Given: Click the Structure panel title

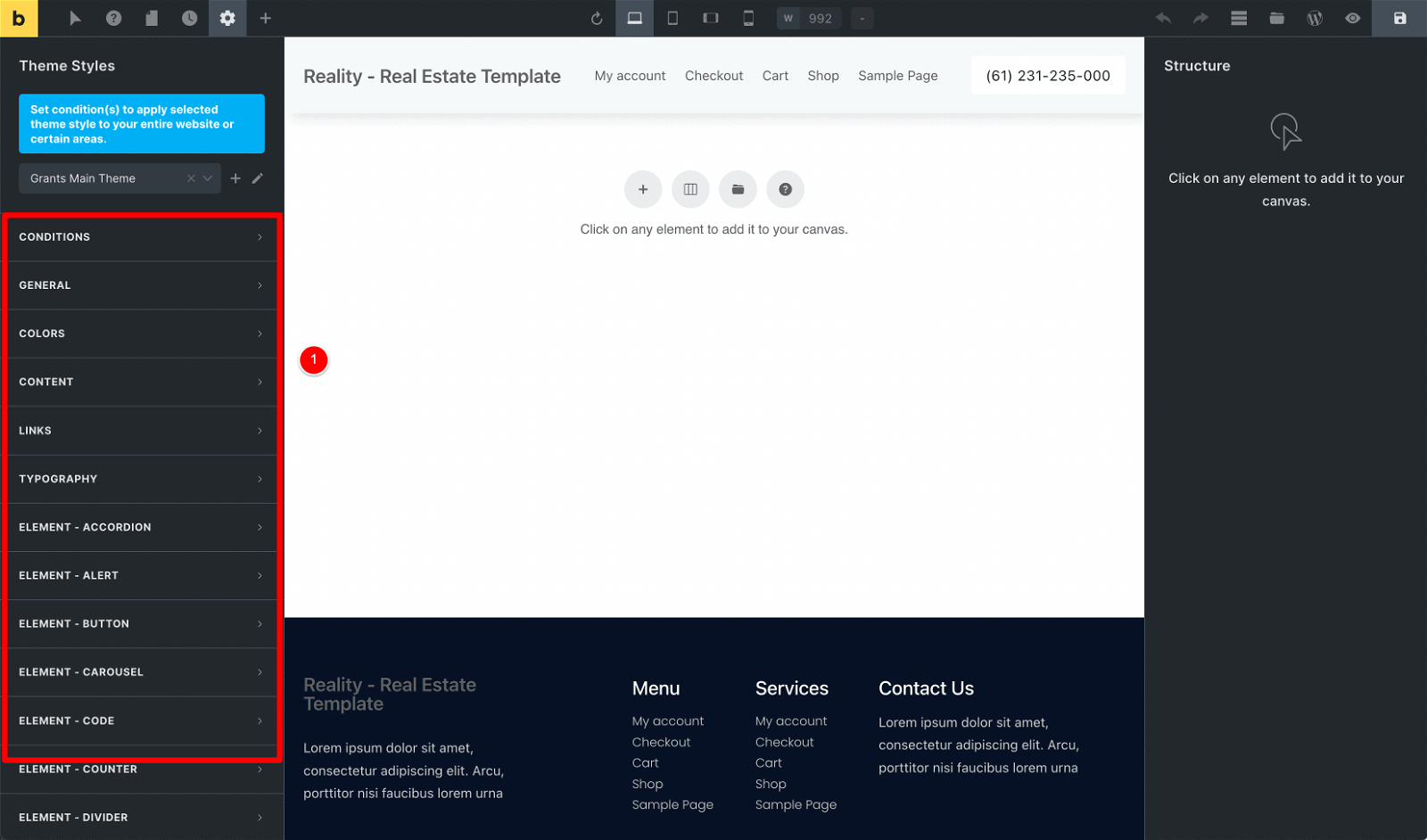Looking at the screenshot, I should [x=1197, y=66].
